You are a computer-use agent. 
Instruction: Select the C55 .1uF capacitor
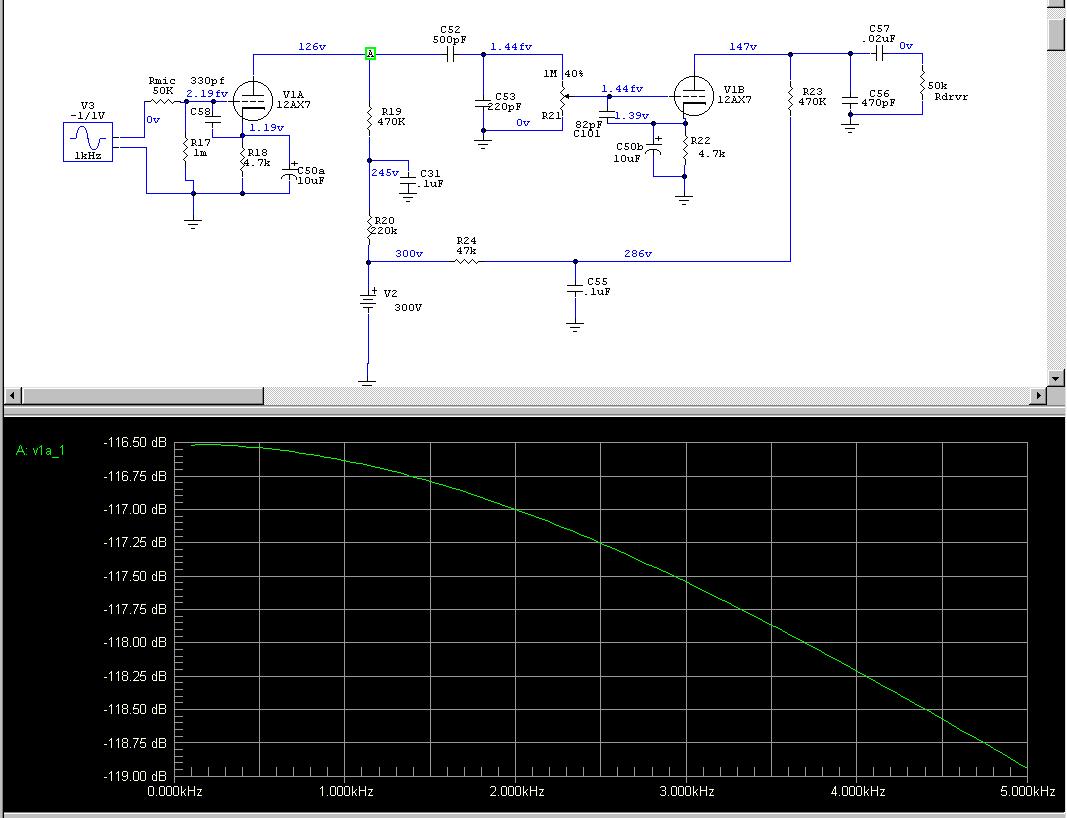click(x=575, y=289)
